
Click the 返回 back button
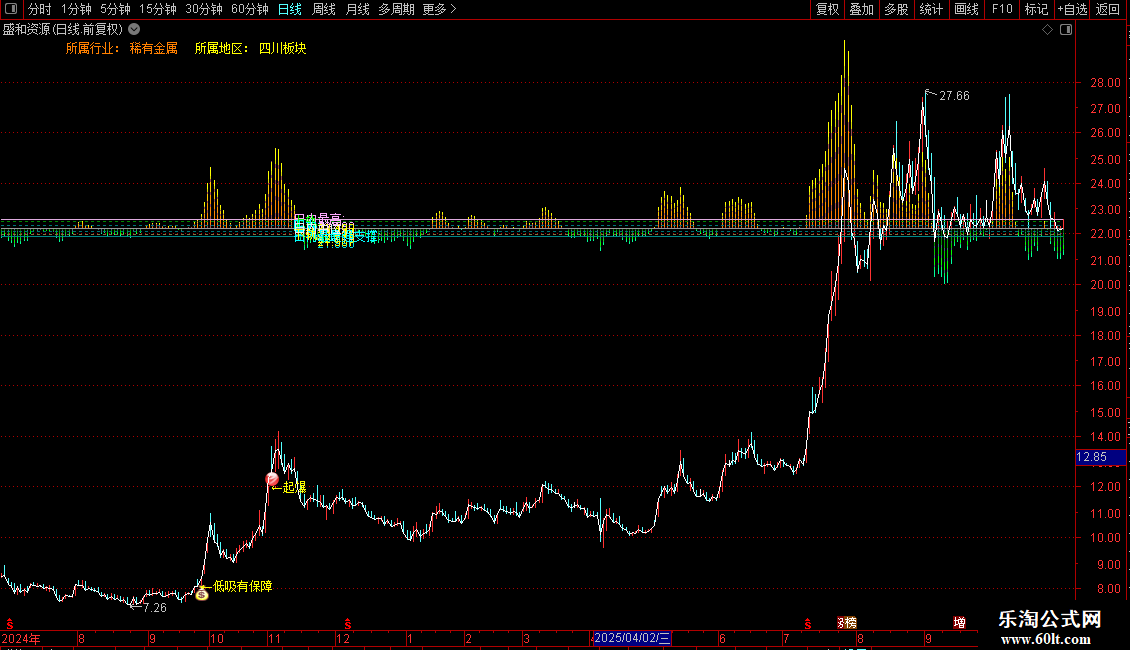[x=1108, y=9]
